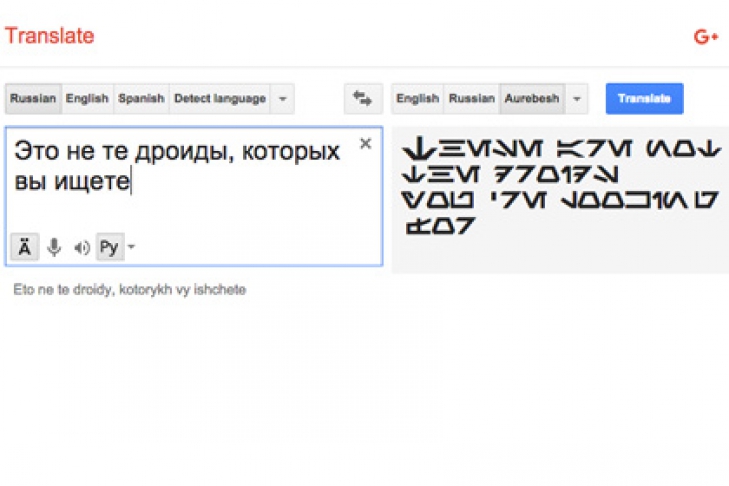Expand the input tools arrow beside Ру
729x486 pixels.
pyautogui.click(x=131, y=247)
